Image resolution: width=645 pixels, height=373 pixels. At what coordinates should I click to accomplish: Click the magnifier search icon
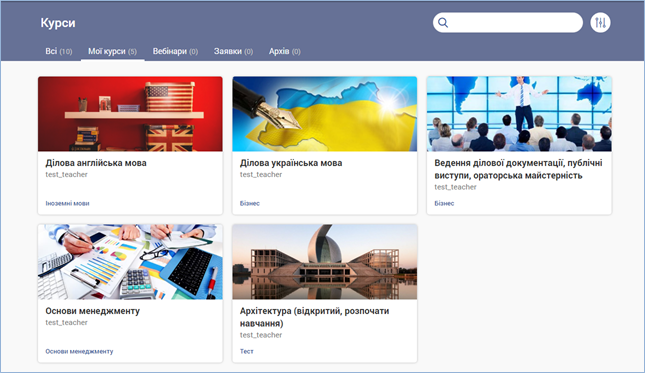(x=443, y=23)
